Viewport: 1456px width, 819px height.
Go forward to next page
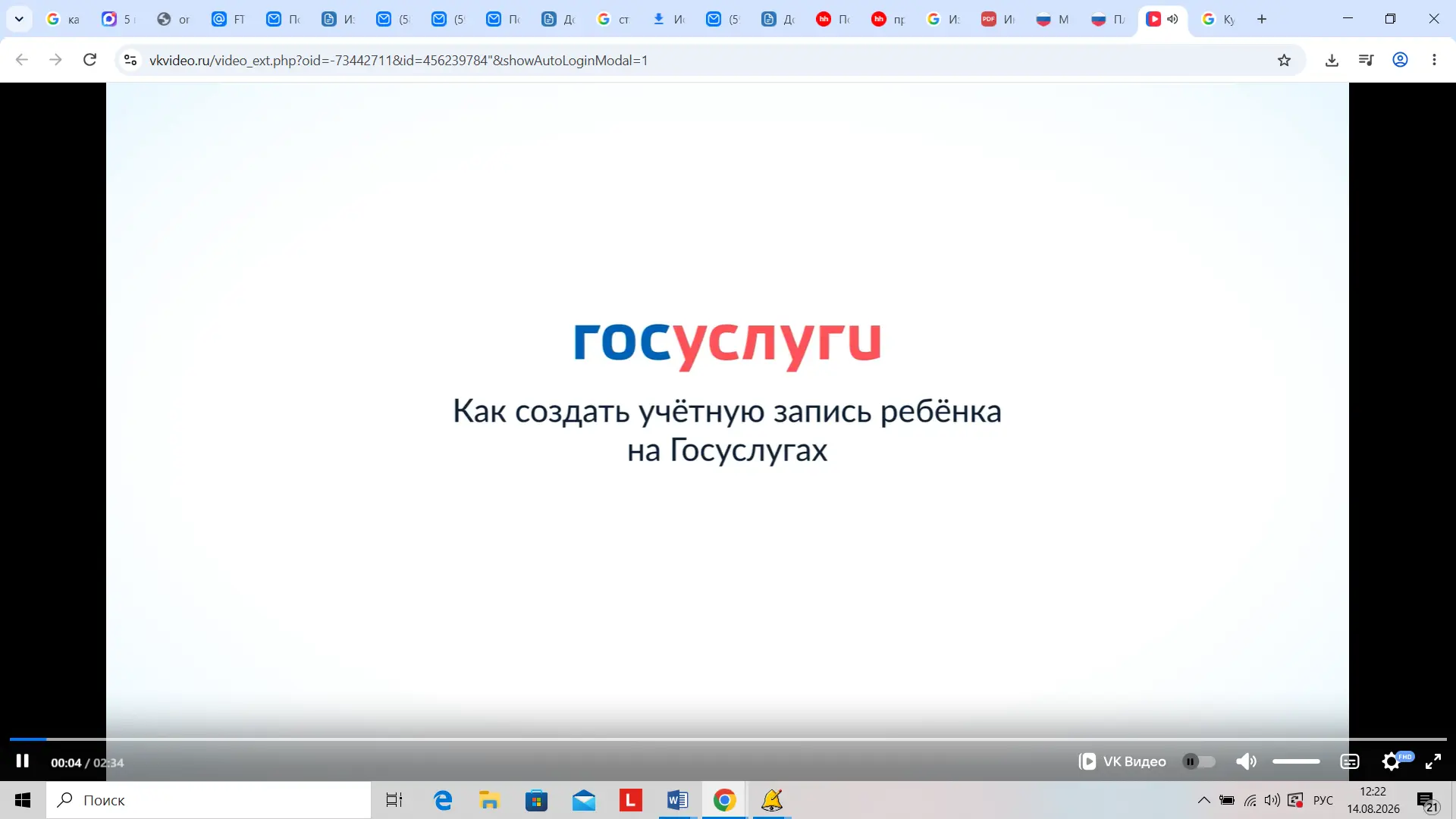tap(55, 60)
